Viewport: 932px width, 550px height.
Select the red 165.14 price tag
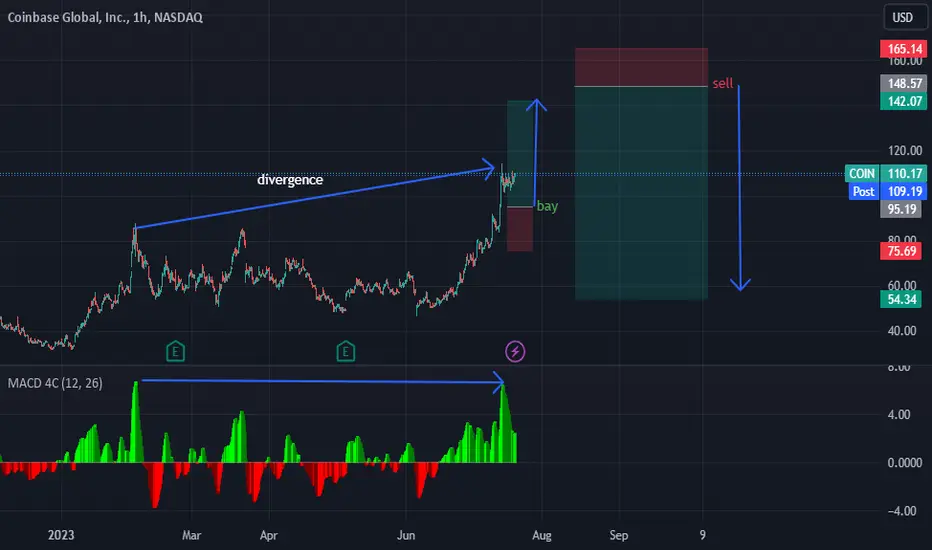[904, 49]
